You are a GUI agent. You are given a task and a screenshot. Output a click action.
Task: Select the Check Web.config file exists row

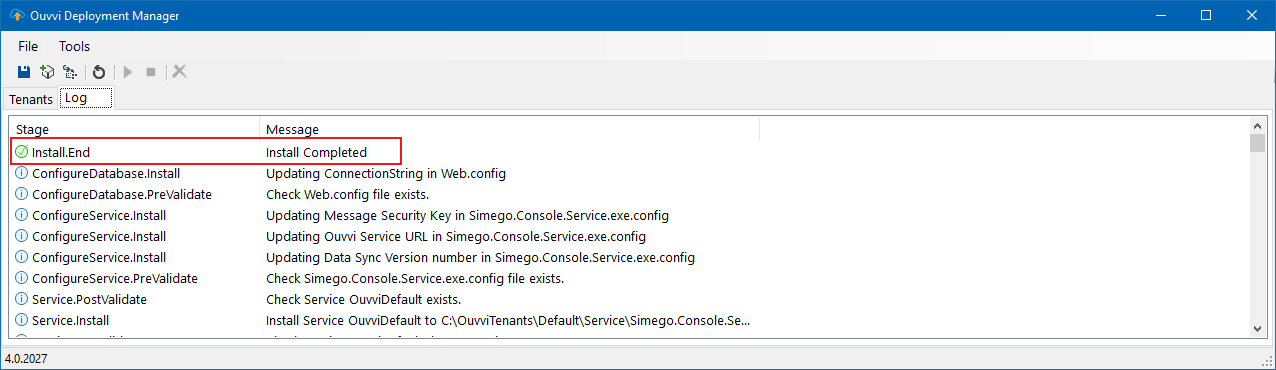tap(629, 194)
